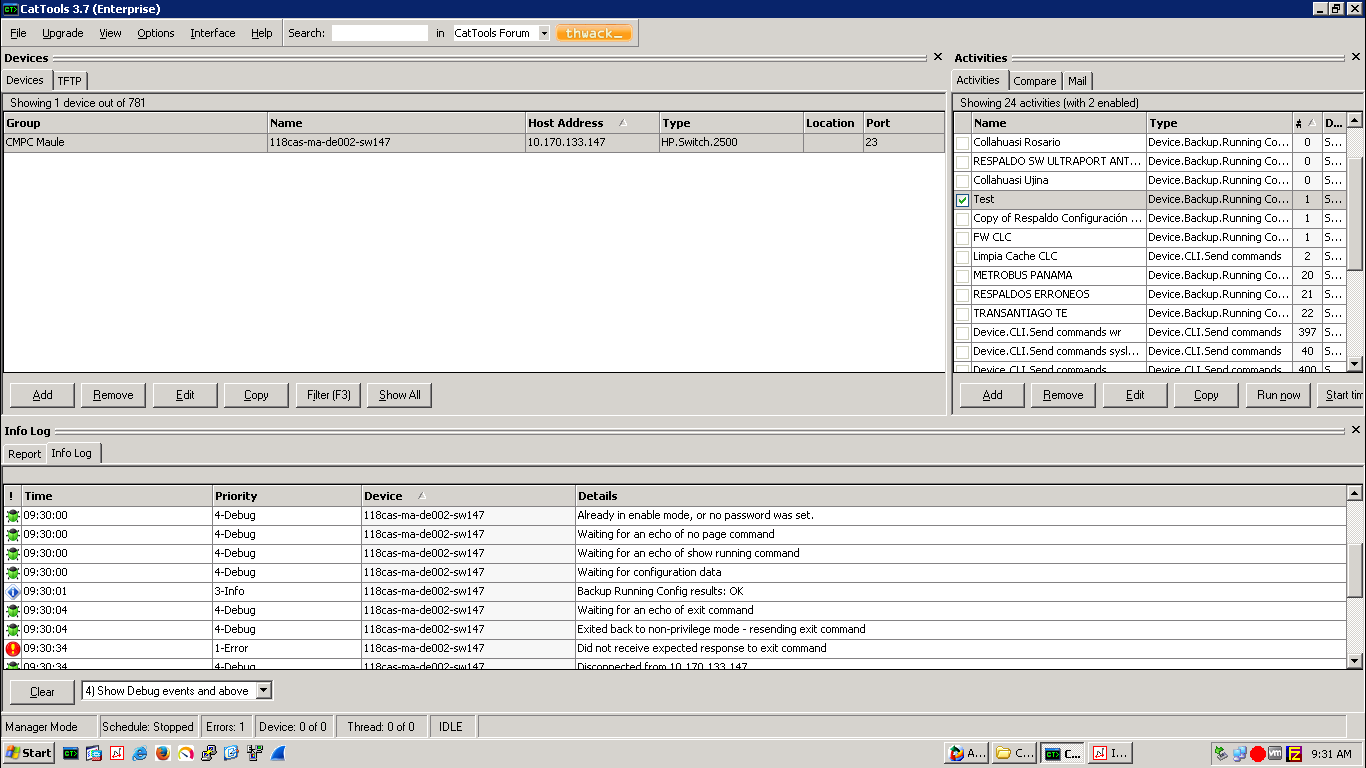The image size is (1366, 768).
Task: Open the Show Debug events filter dropdown
Action: 264,691
